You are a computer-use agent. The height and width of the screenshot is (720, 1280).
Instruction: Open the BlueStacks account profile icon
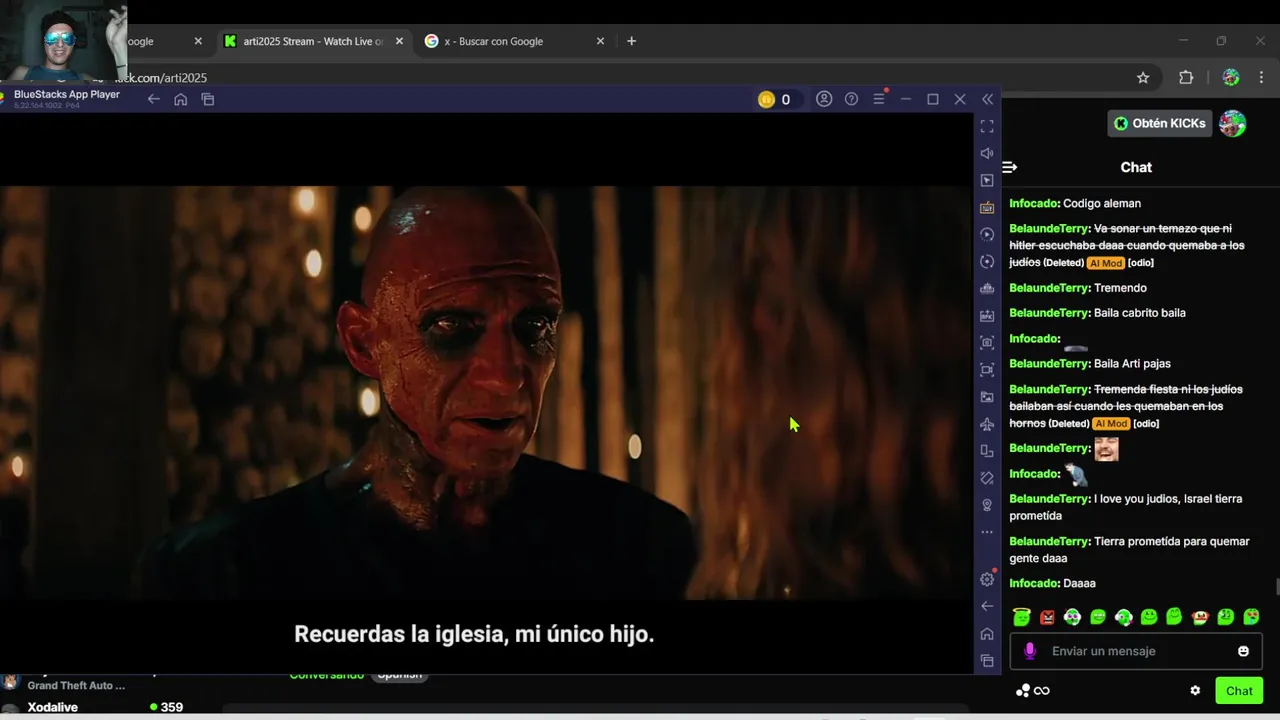point(824,99)
